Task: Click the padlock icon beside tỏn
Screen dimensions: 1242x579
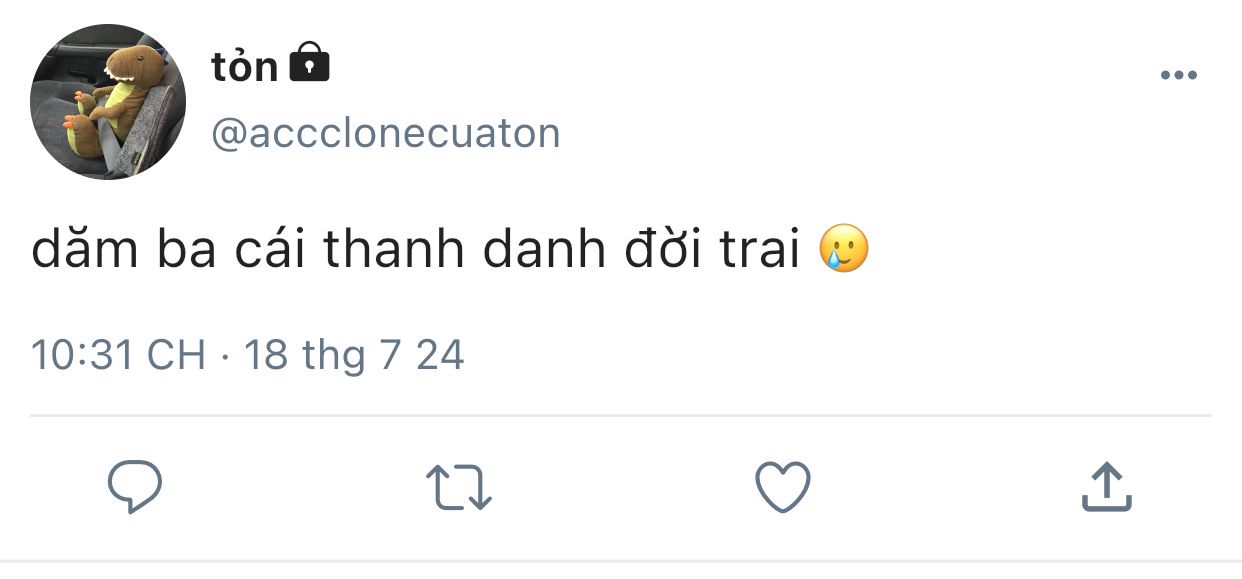Action: [x=309, y=64]
